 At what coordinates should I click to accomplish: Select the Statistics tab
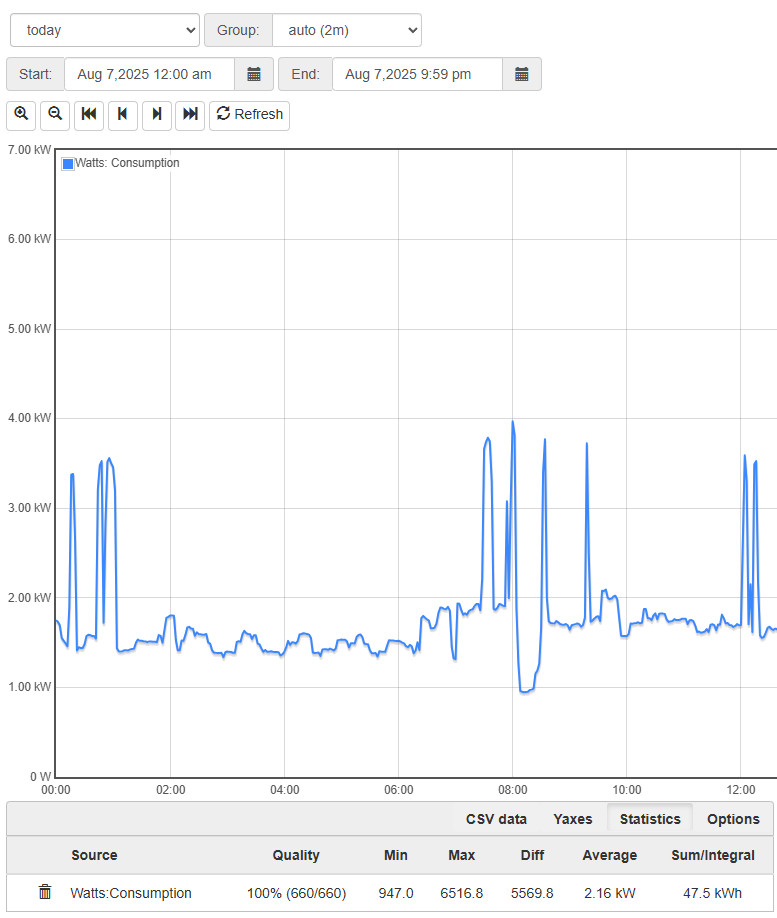coord(650,819)
